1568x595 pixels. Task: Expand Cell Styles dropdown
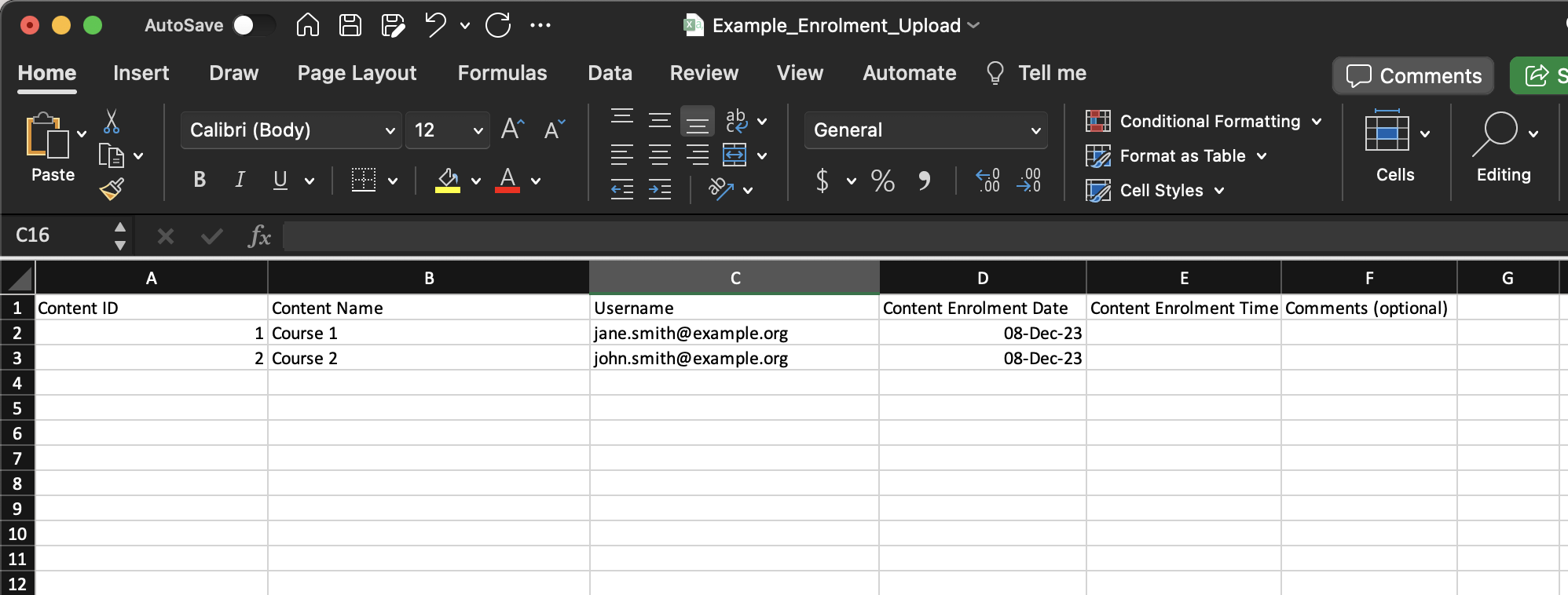pos(1219,191)
